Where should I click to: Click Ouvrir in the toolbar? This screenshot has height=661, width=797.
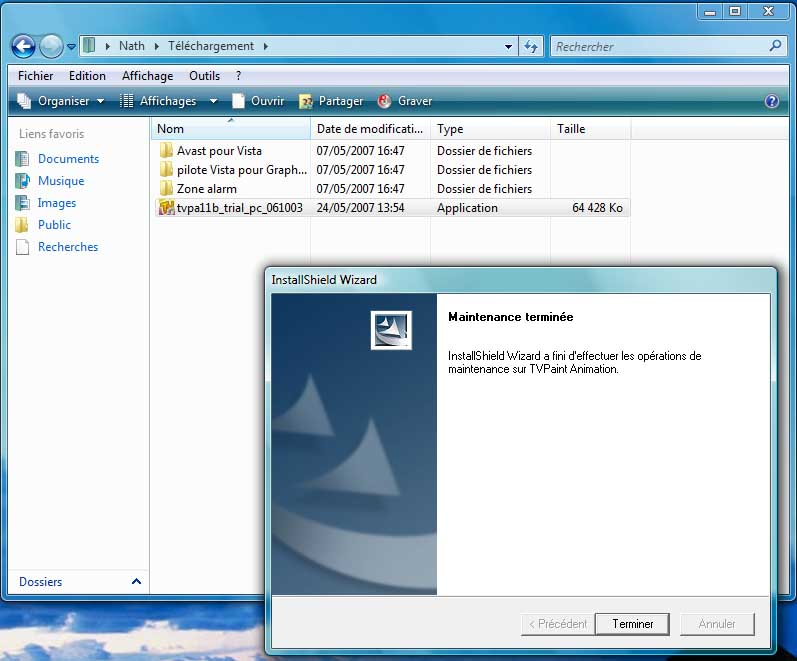click(x=258, y=101)
